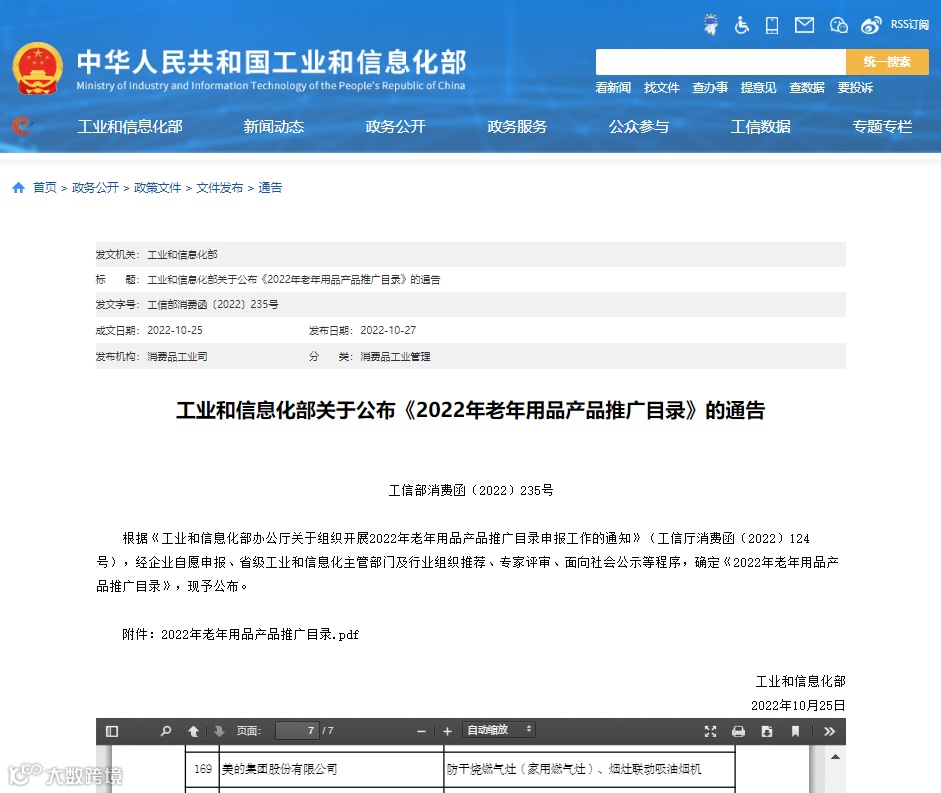Screen dimensions: 941x793
Task: Zoom in the PDF with plus button
Action: [x=447, y=731]
